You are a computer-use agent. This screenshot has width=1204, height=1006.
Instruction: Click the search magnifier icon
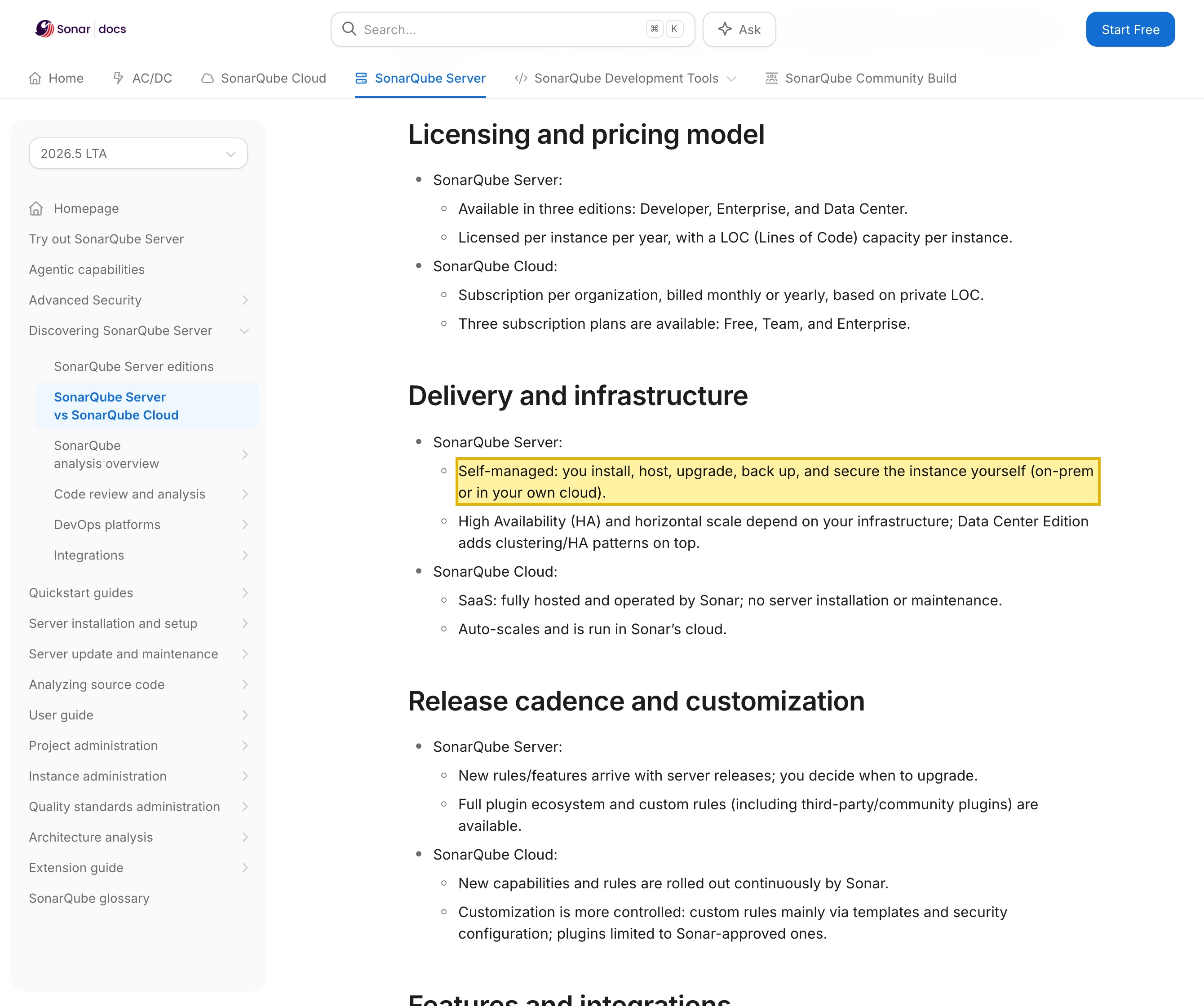349,29
